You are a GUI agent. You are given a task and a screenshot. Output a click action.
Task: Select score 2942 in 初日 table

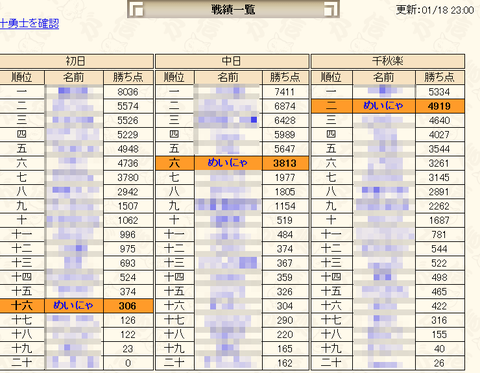128,192
